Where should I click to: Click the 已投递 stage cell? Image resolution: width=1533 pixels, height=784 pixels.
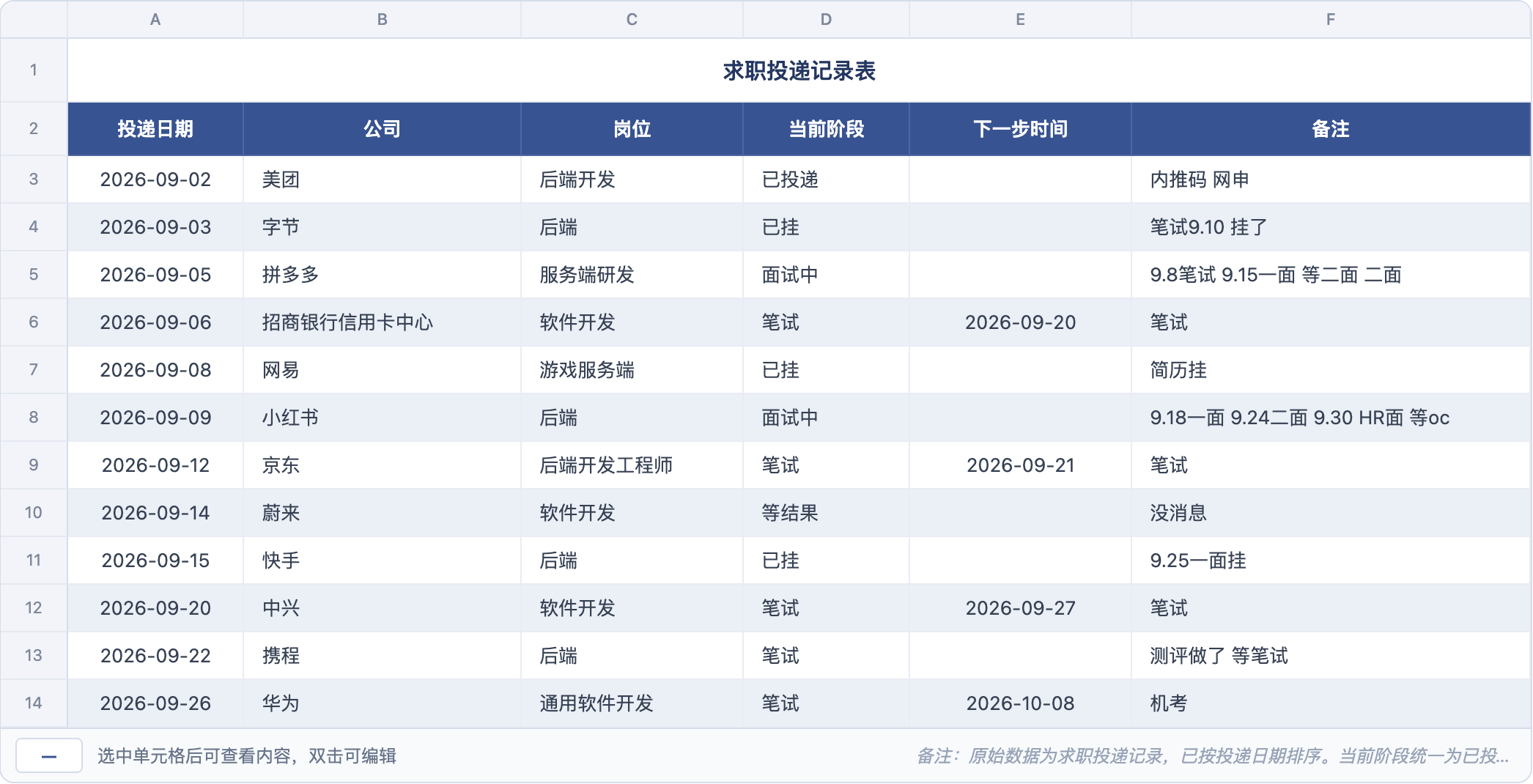coord(826,180)
